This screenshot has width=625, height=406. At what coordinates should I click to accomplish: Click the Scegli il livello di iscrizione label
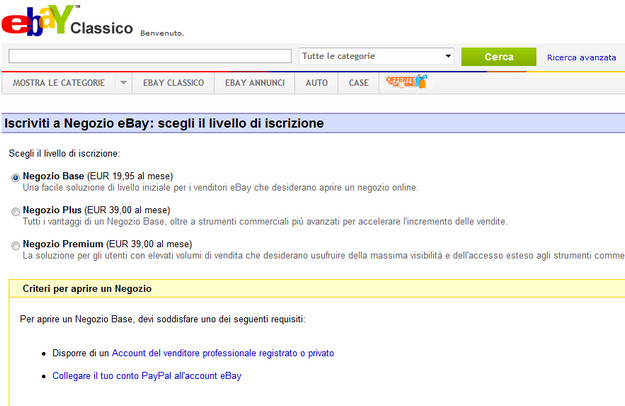[64, 153]
